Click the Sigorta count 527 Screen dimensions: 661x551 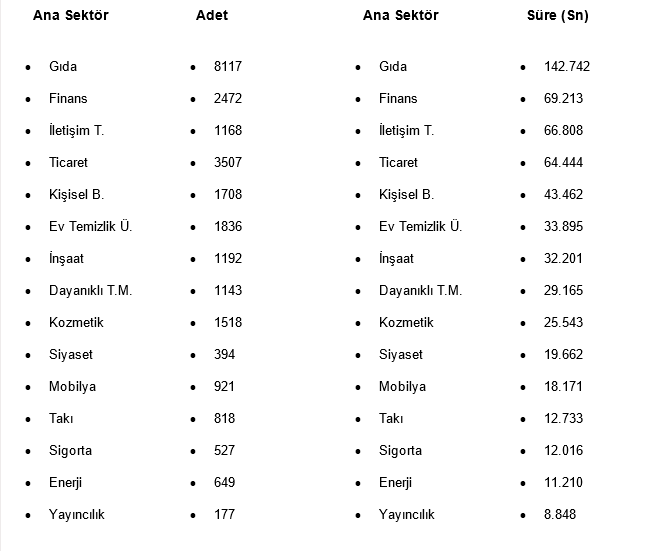click(224, 451)
